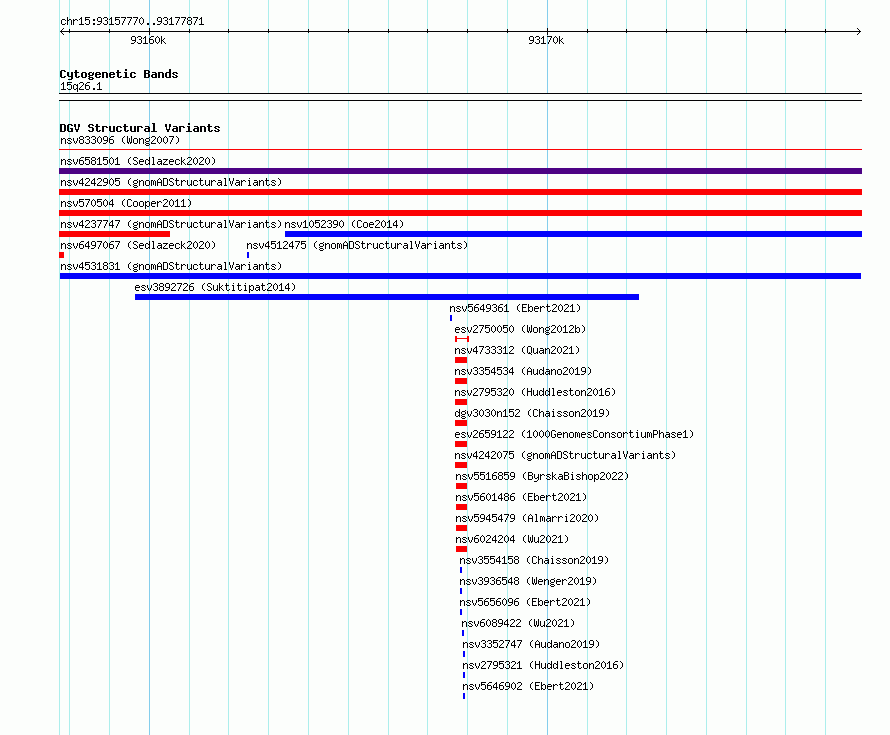Screen dimensions: 890x735
Task: Click nsv5649361 (Ebert2021) label
Action: [515, 308]
